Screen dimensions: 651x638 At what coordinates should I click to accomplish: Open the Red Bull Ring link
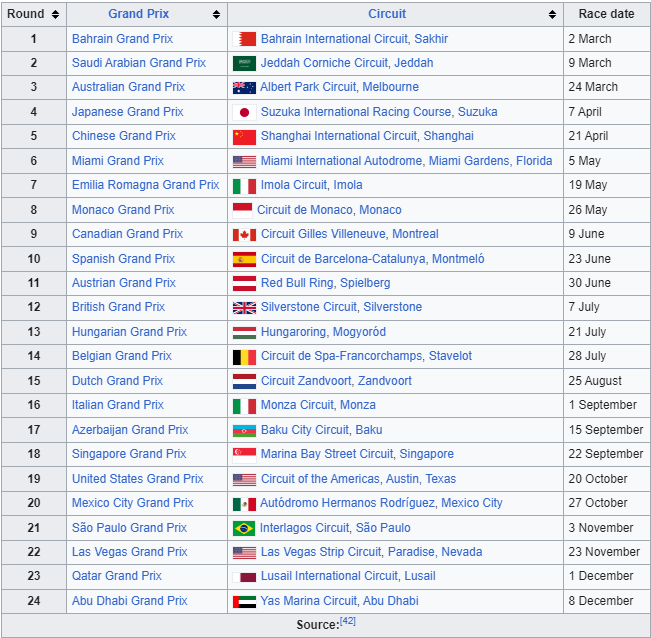click(297, 283)
